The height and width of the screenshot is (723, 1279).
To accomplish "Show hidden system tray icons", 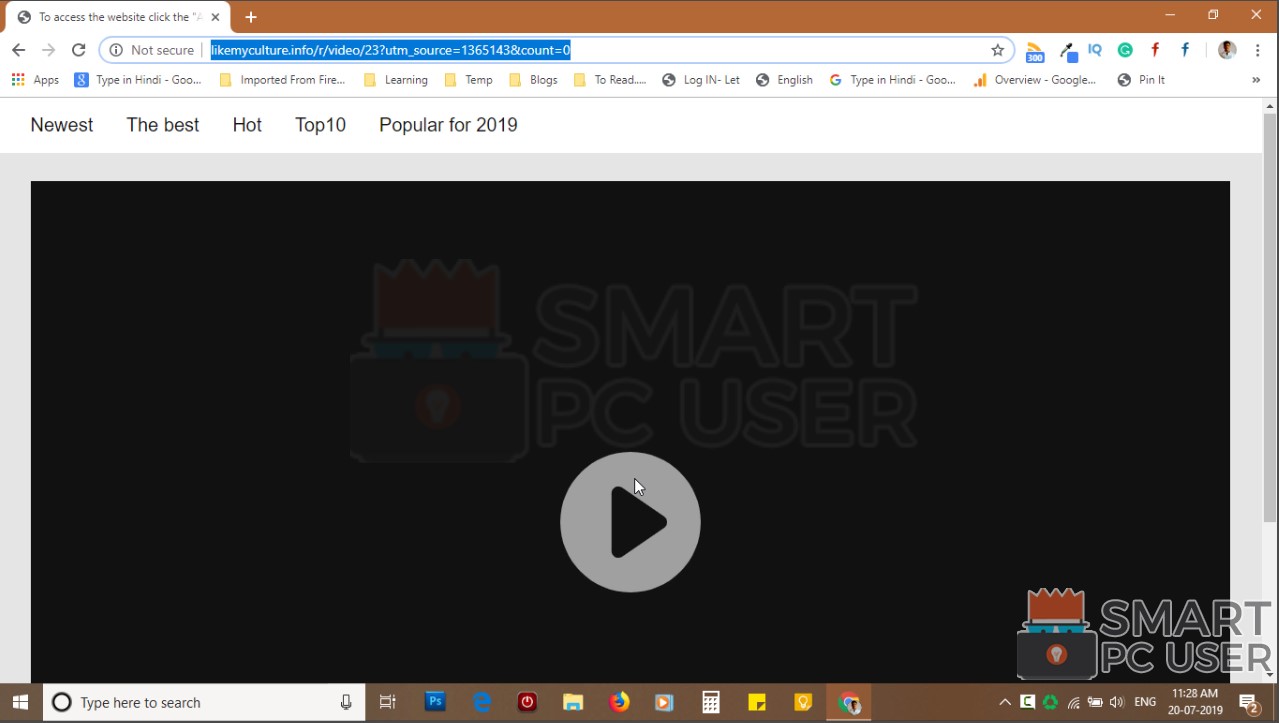I will (1005, 702).
